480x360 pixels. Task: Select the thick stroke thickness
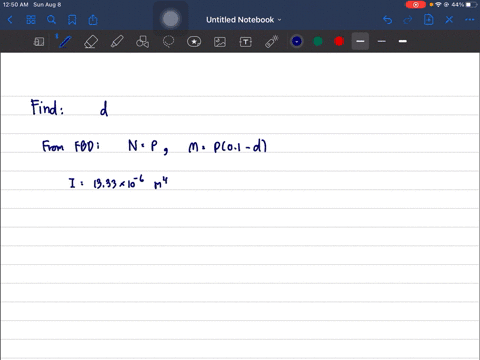[x=403, y=41]
